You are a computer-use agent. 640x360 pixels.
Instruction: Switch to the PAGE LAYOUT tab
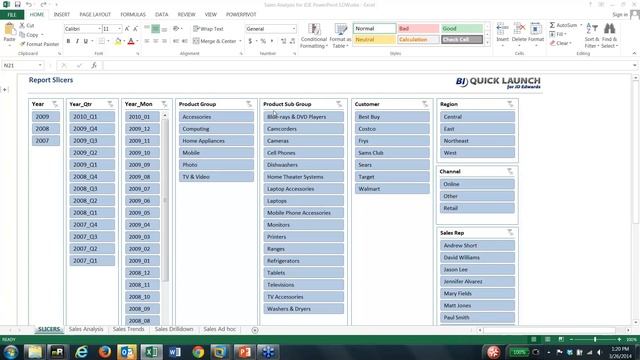pyautogui.click(x=95, y=15)
